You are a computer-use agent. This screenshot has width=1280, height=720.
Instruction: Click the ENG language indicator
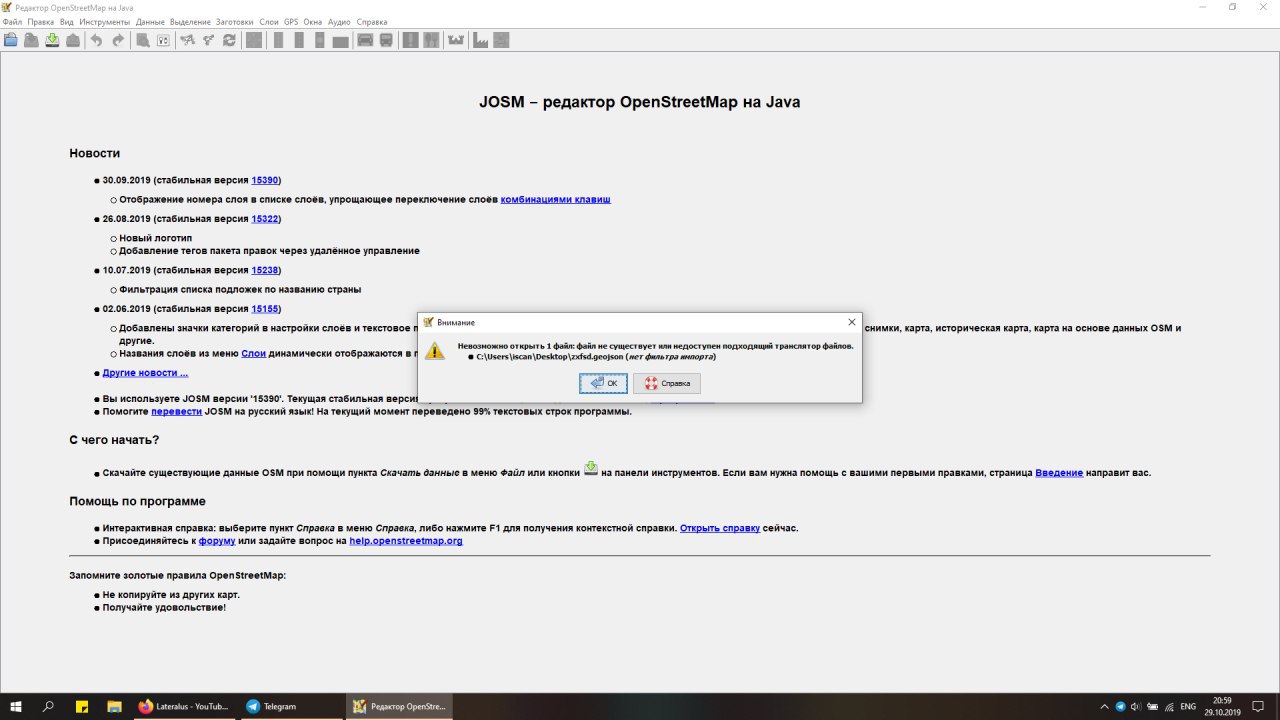coord(1188,706)
